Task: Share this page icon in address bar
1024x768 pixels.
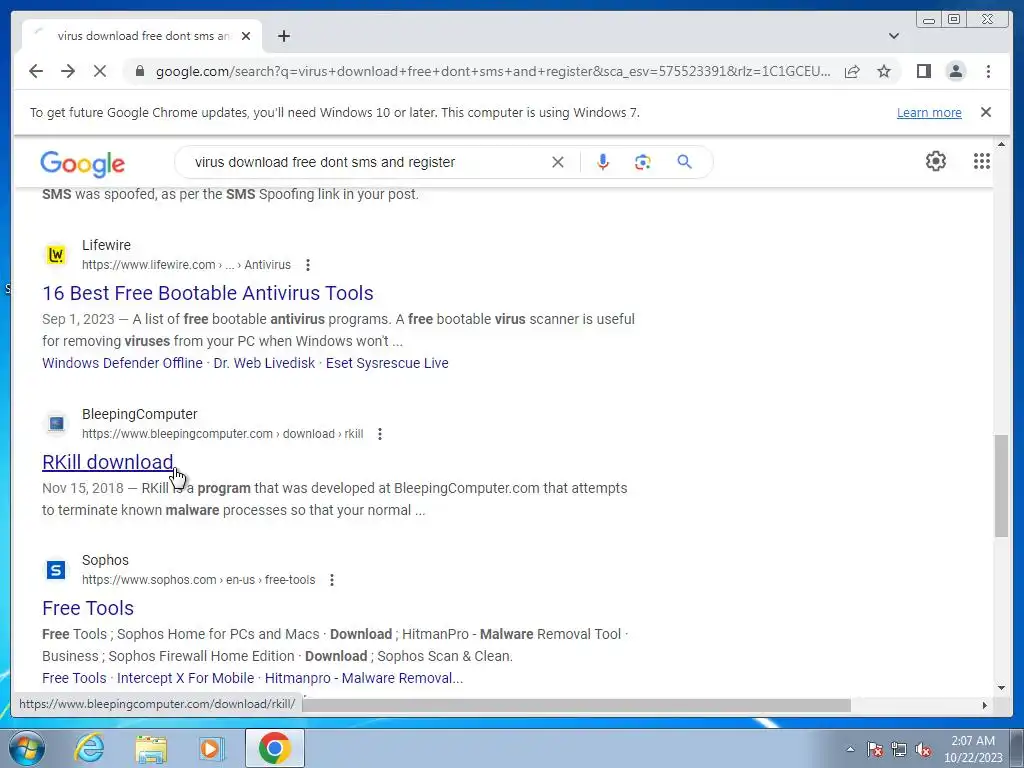Action: click(x=852, y=71)
